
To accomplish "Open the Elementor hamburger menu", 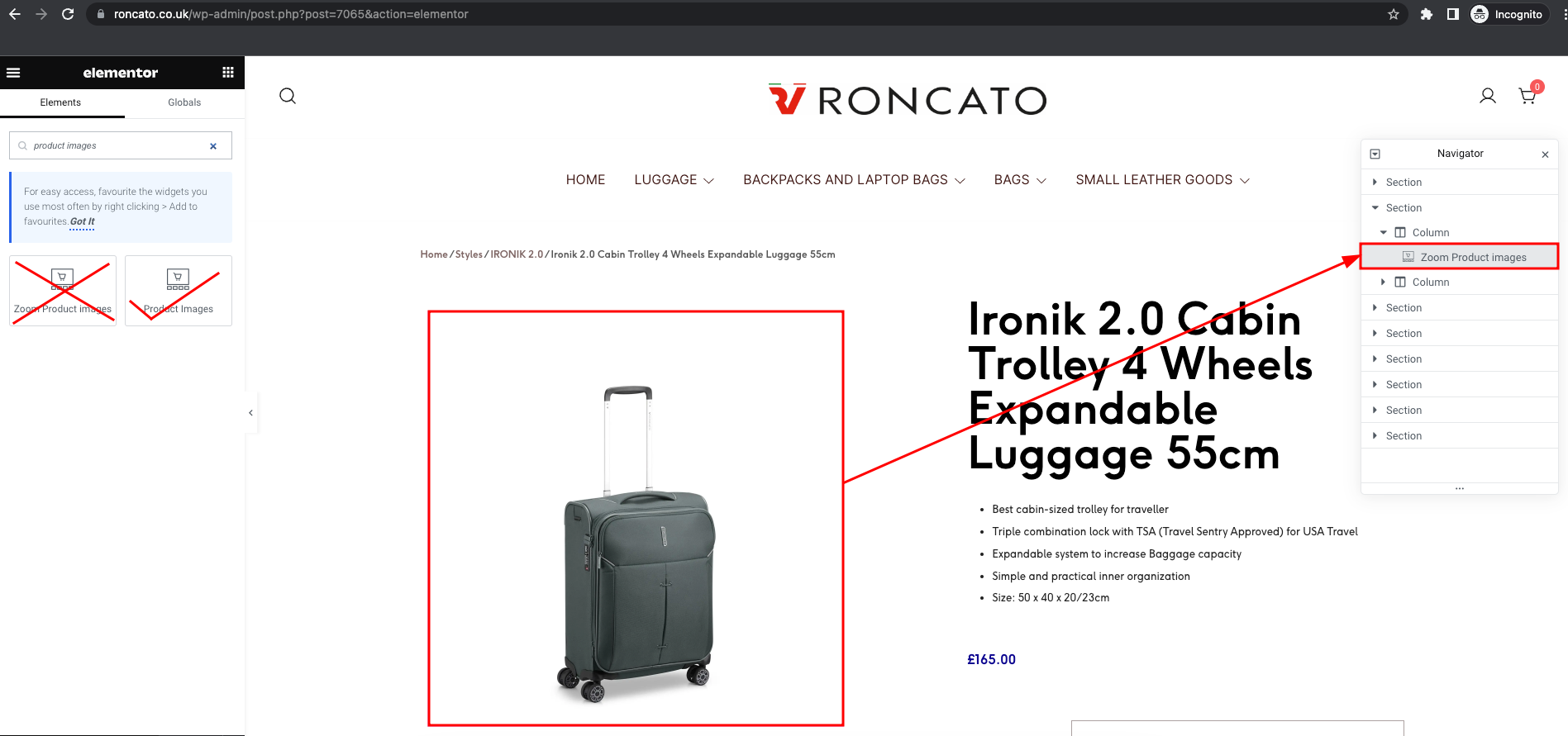I will click(13, 73).
